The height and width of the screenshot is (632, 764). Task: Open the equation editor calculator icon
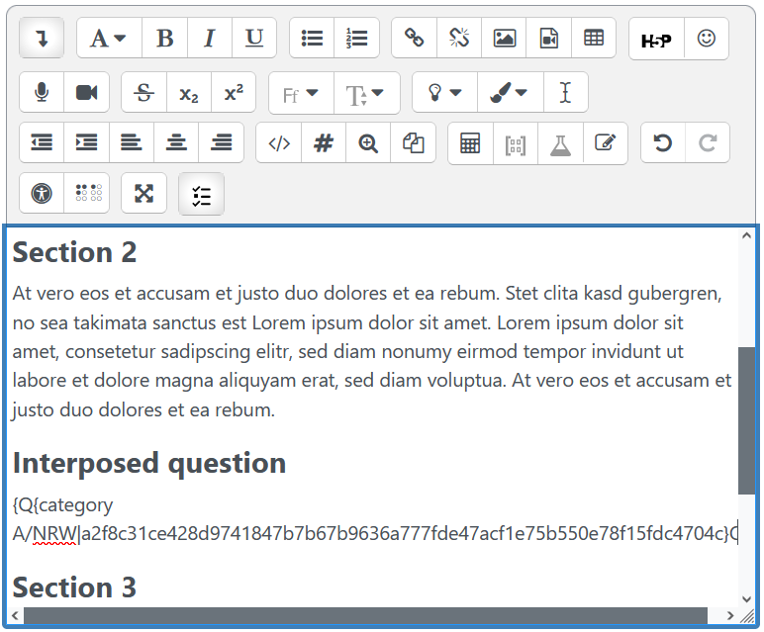(470, 143)
